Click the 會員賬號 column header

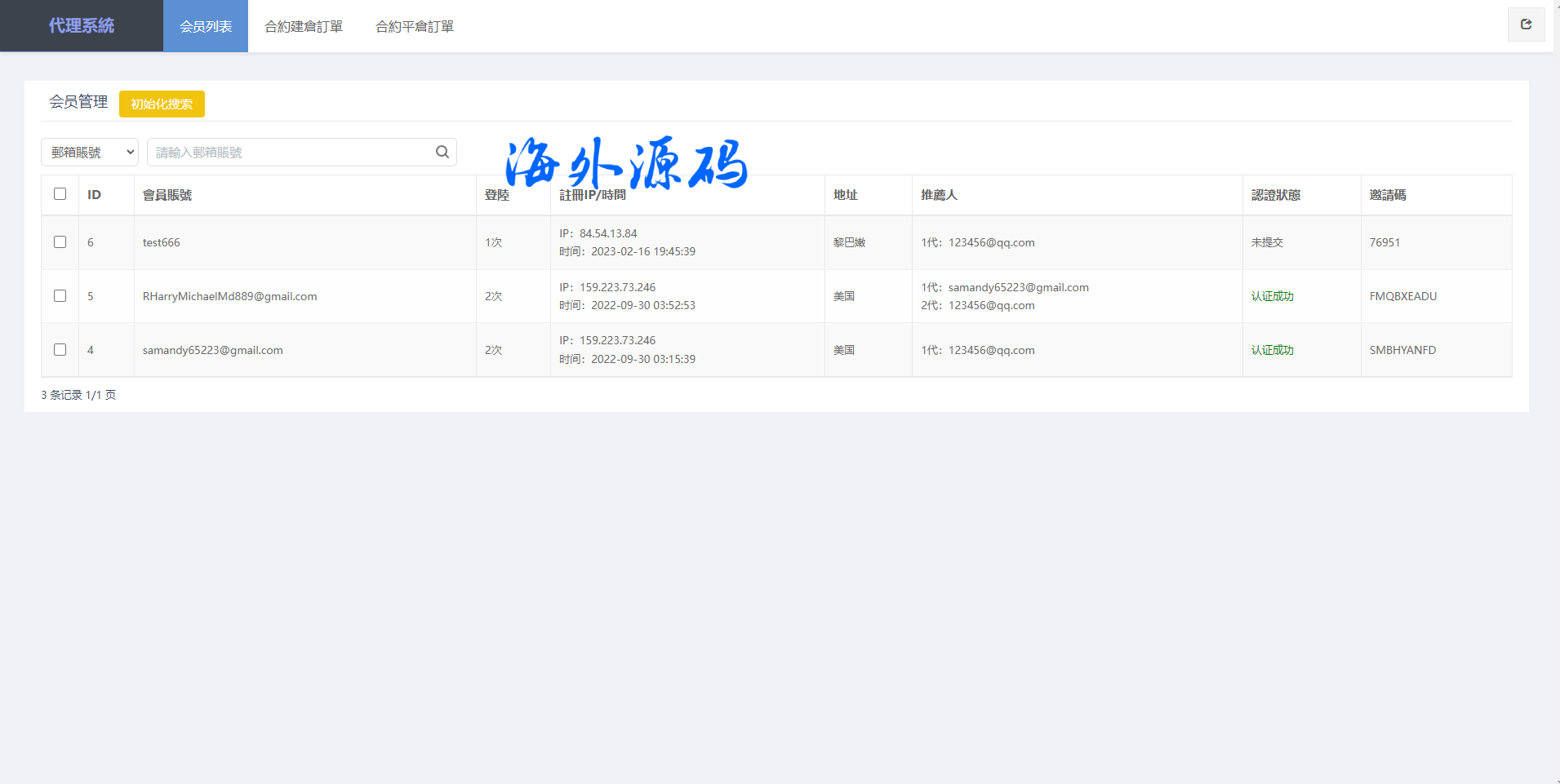point(167,195)
